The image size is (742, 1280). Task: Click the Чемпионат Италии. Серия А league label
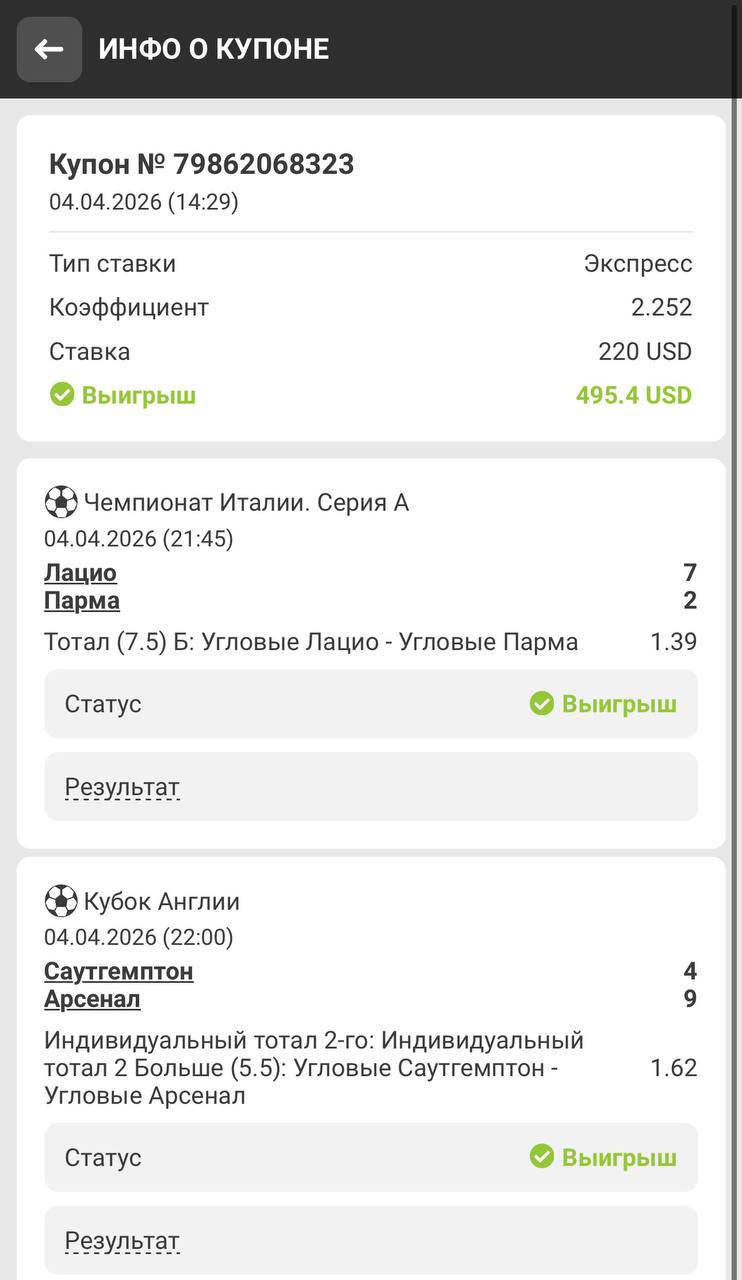point(246,502)
